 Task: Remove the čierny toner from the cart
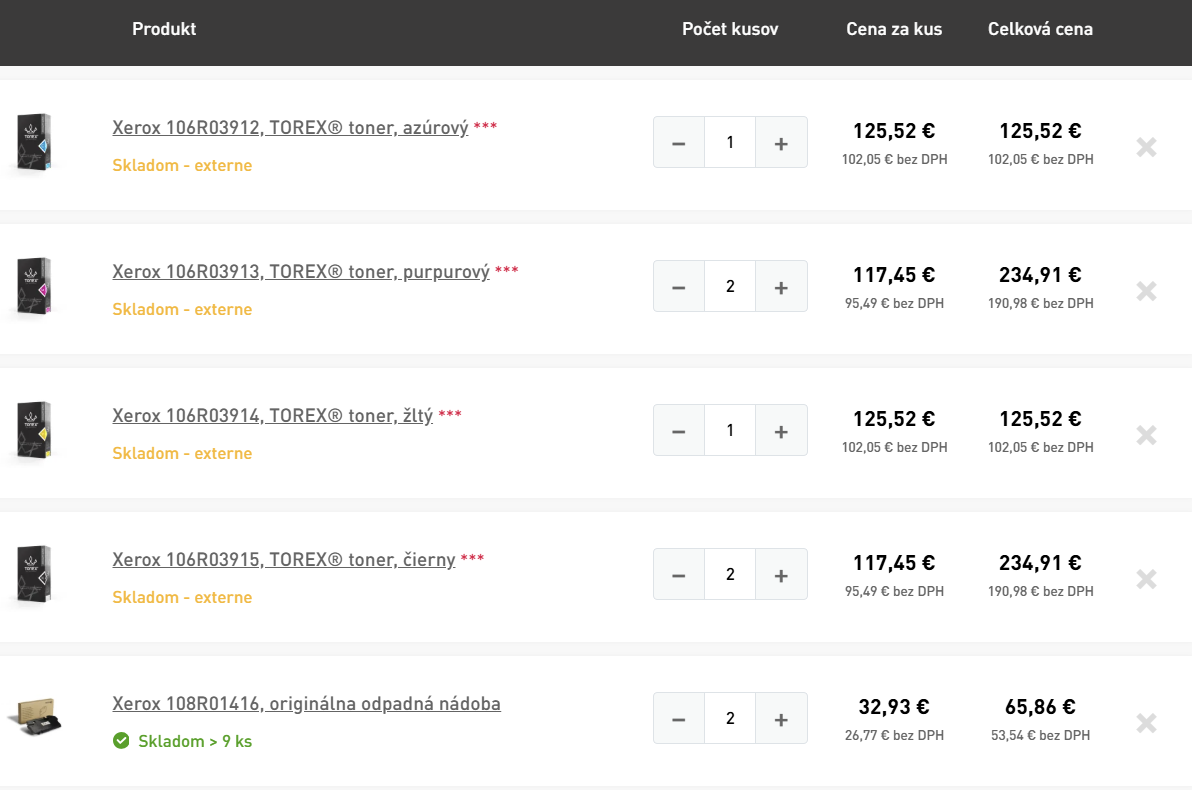(1146, 579)
